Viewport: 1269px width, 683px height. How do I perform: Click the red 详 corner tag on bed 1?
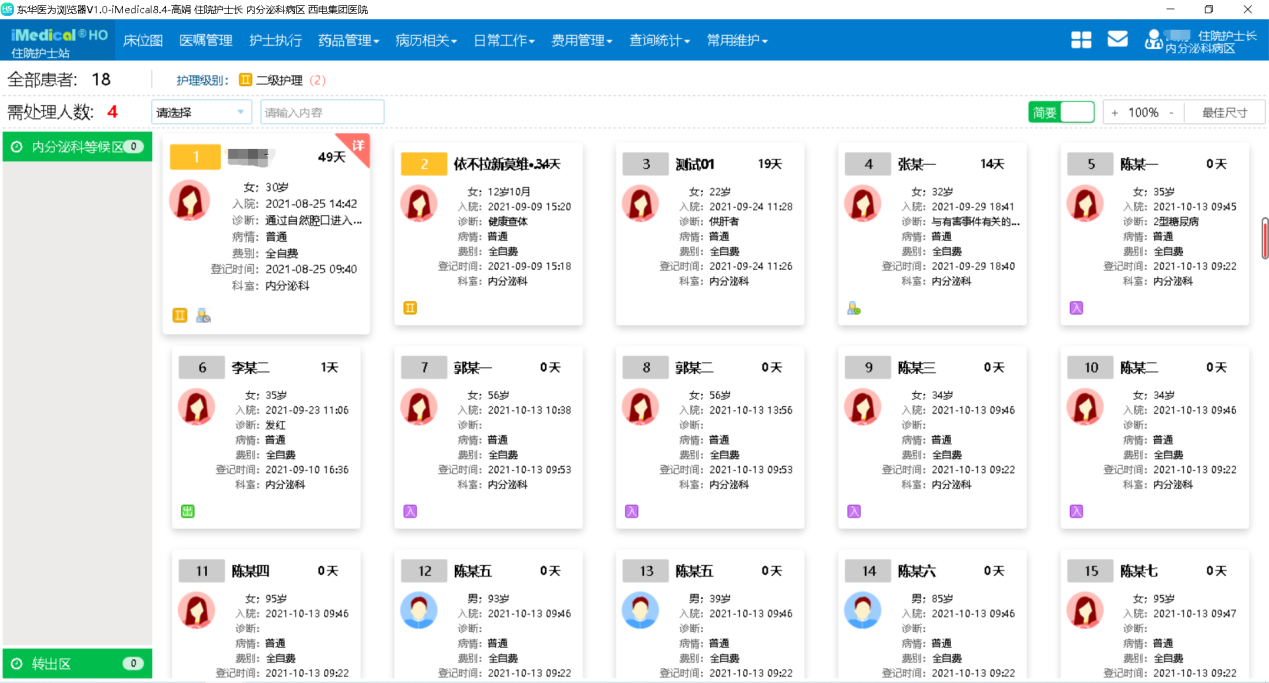click(358, 145)
